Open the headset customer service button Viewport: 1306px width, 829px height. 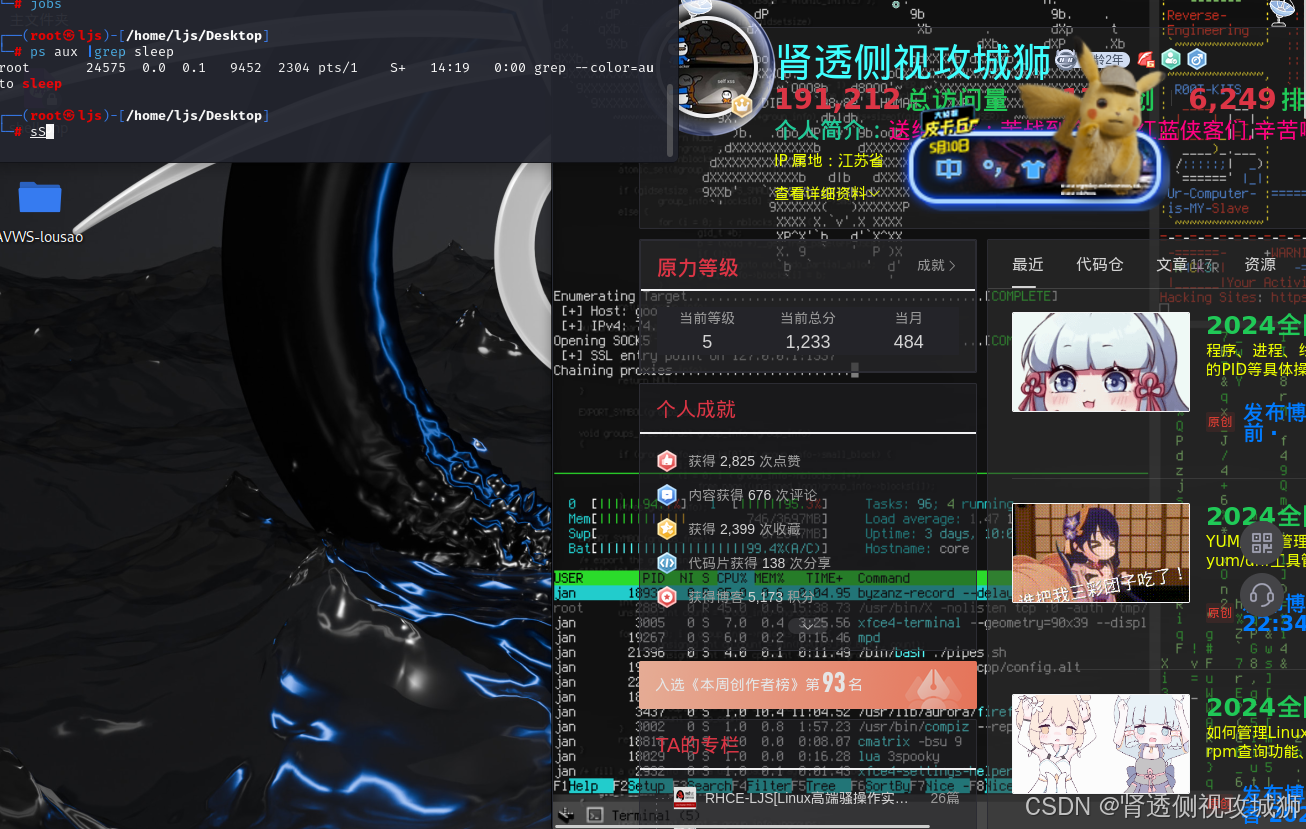(1262, 596)
